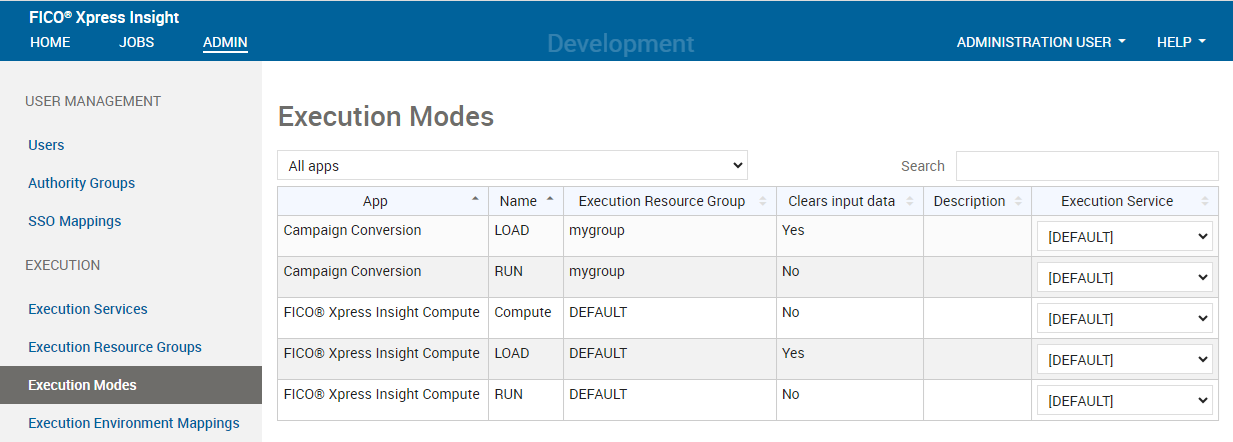Sort by Execution Service column header
The height and width of the screenshot is (442, 1233).
coord(1117,201)
